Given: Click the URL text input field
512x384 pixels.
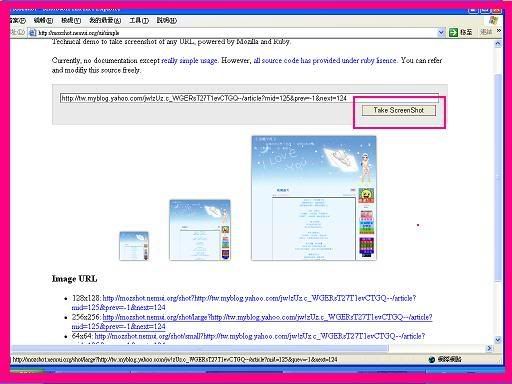Looking at the screenshot, I should [x=249, y=98].
